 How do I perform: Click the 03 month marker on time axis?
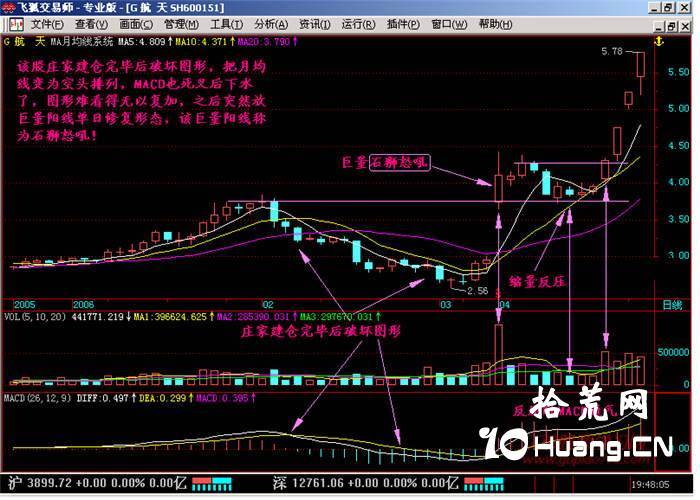446,304
